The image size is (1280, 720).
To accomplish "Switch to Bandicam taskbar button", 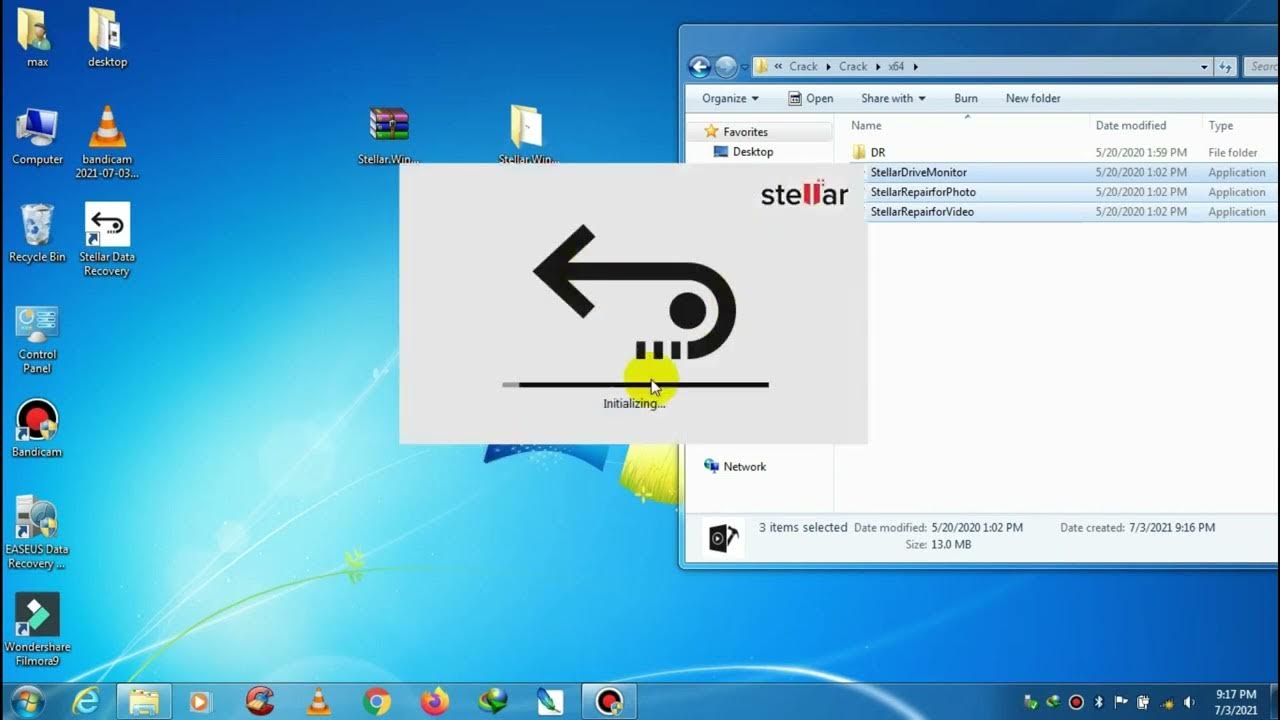I will (x=609, y=702).
